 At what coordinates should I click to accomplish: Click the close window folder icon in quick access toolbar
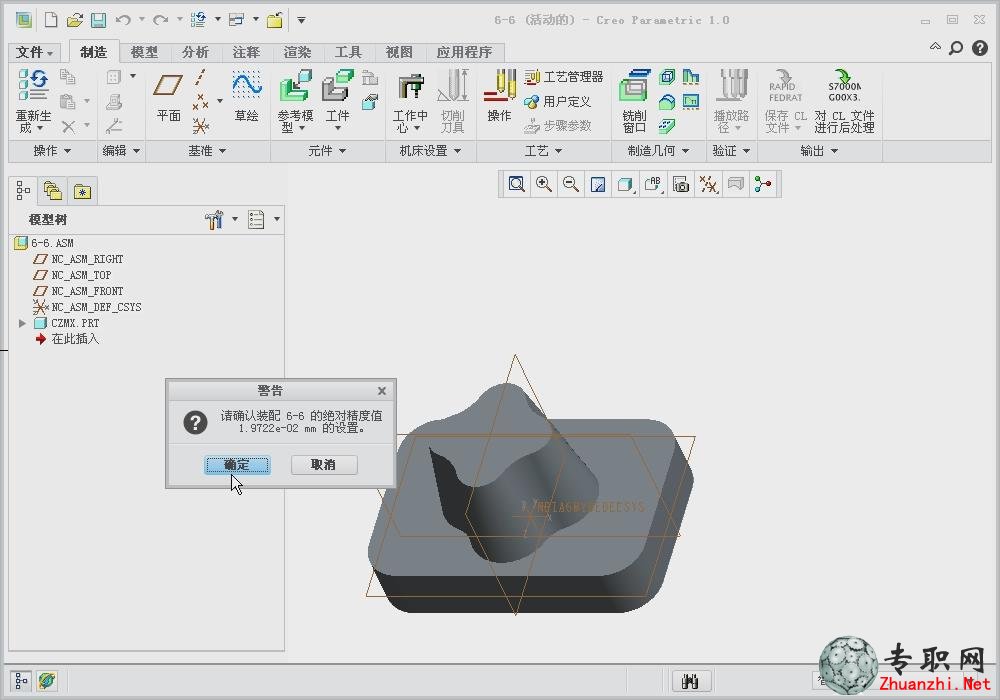275,20
